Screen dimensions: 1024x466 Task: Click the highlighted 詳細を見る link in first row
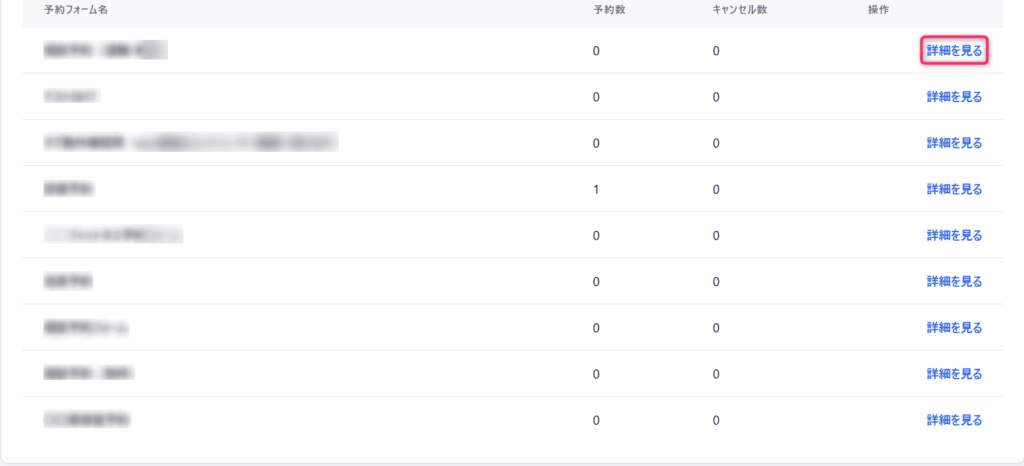[x=954, y=50]
